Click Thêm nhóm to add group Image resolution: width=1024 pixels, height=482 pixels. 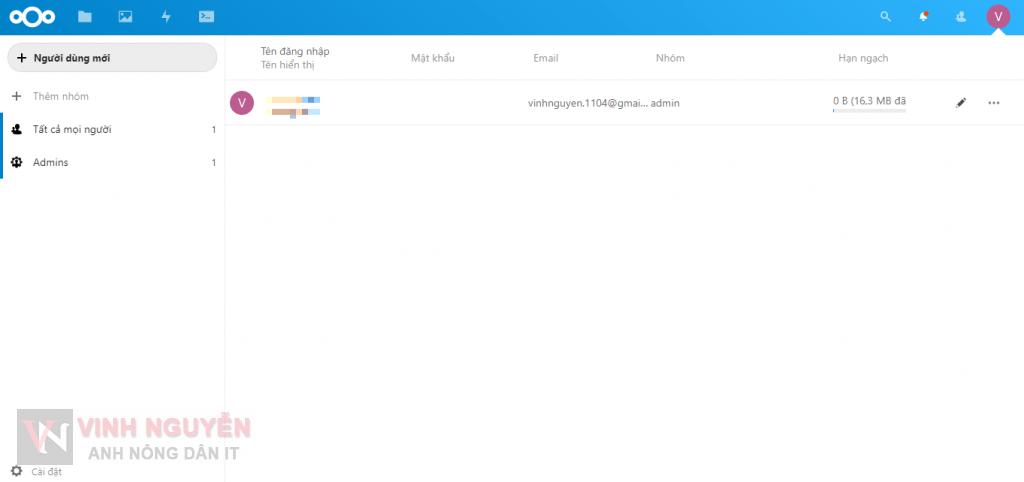tap(60, 96)
